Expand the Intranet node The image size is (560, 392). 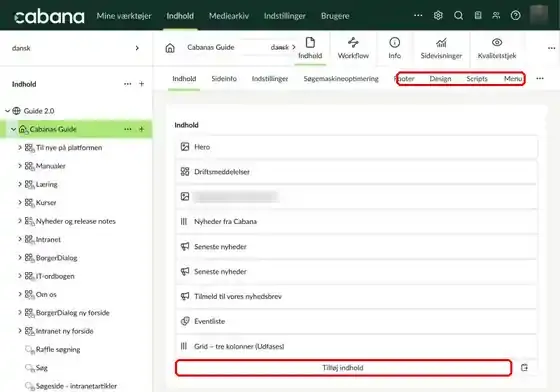(x=20, y=239)
